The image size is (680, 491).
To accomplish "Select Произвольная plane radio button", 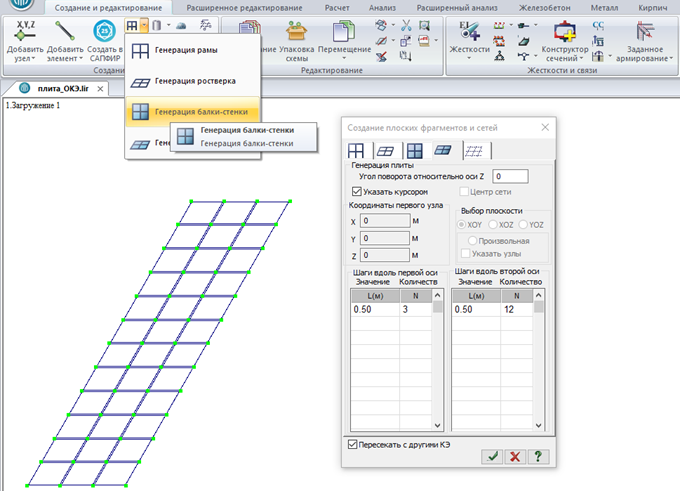I will click(x=472, y=241).
